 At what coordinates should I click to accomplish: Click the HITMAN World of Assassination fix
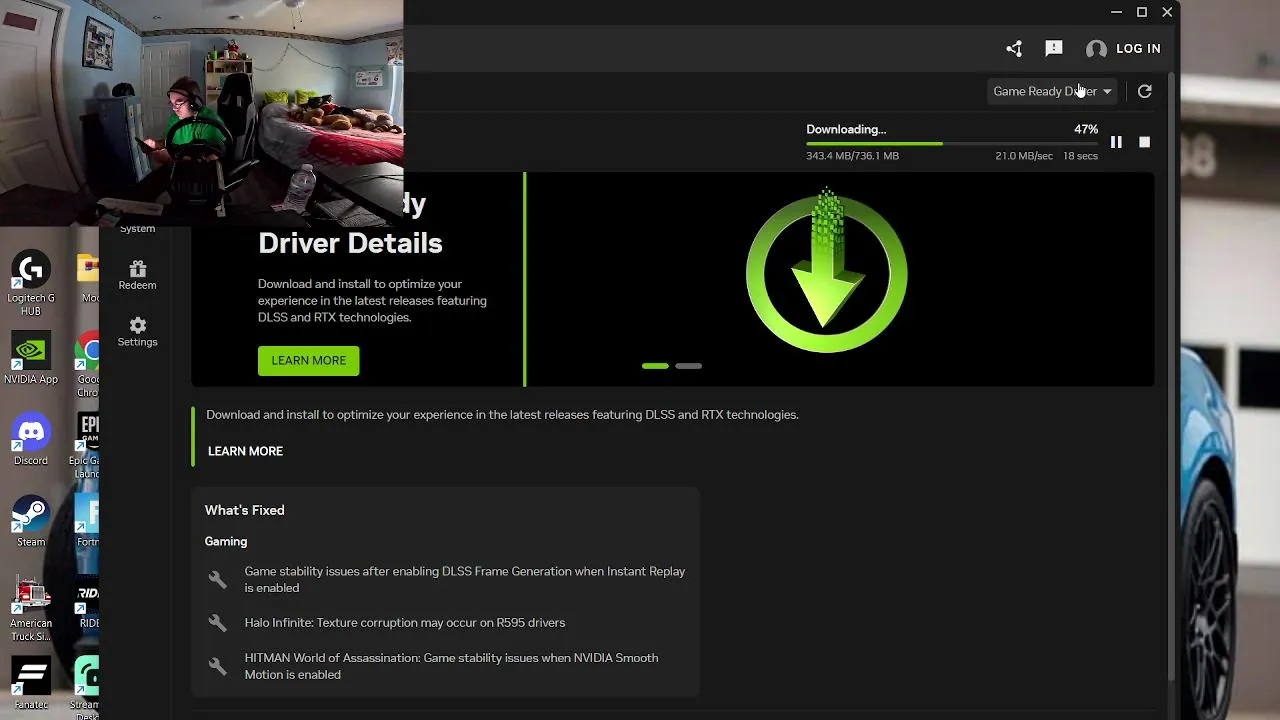point(451,666)
